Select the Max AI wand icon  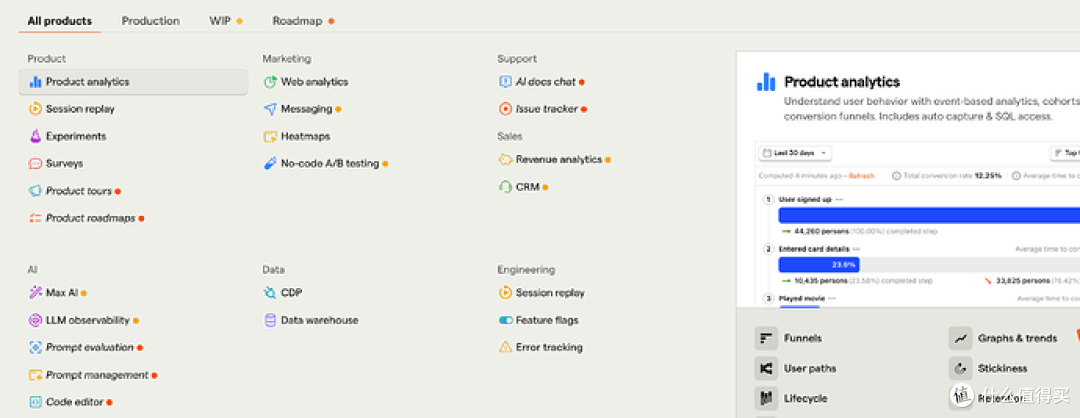pyautogui.click(x=35, y=293)
